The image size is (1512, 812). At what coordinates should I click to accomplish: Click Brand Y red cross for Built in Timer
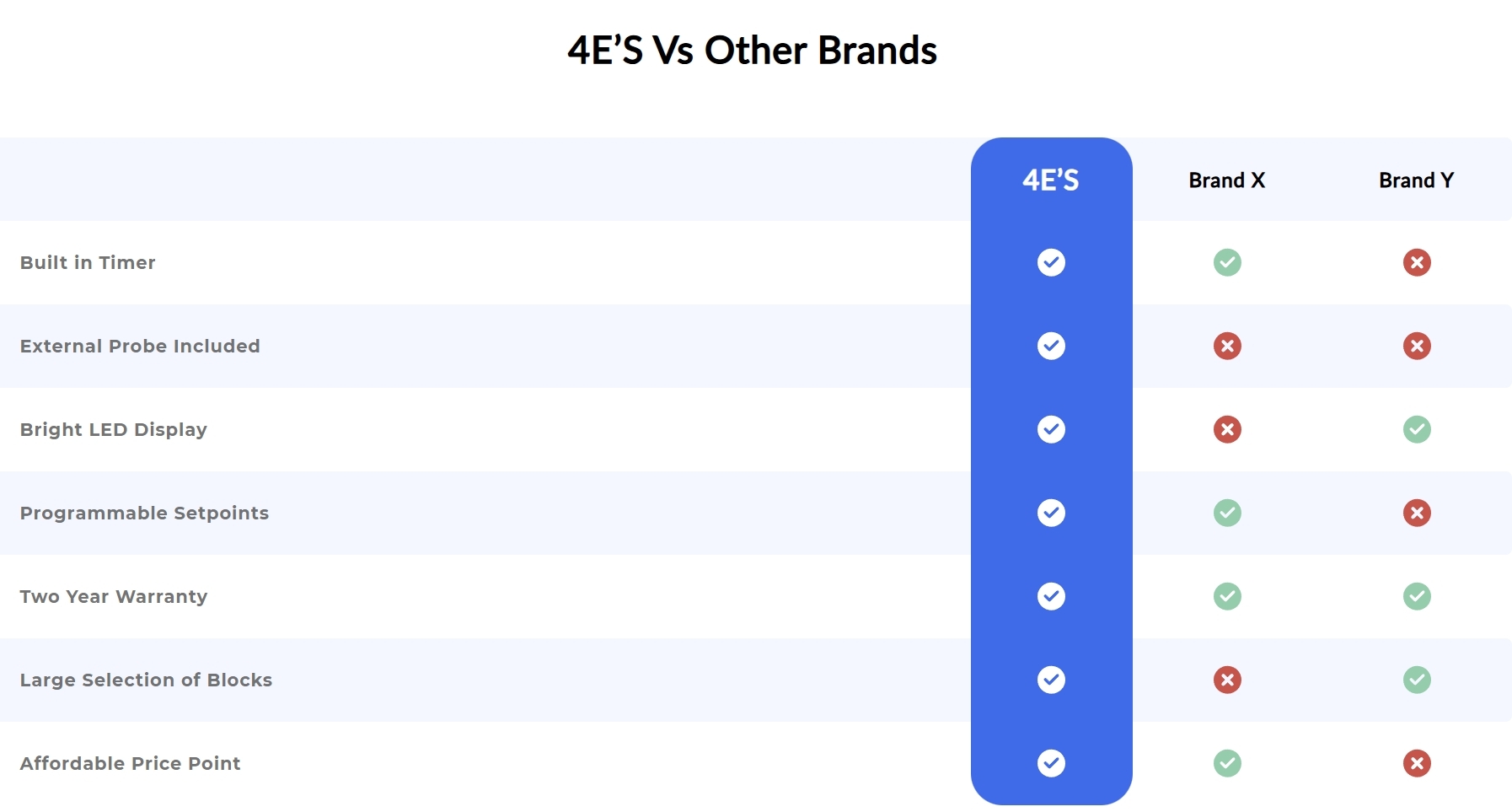point(1417,262)
